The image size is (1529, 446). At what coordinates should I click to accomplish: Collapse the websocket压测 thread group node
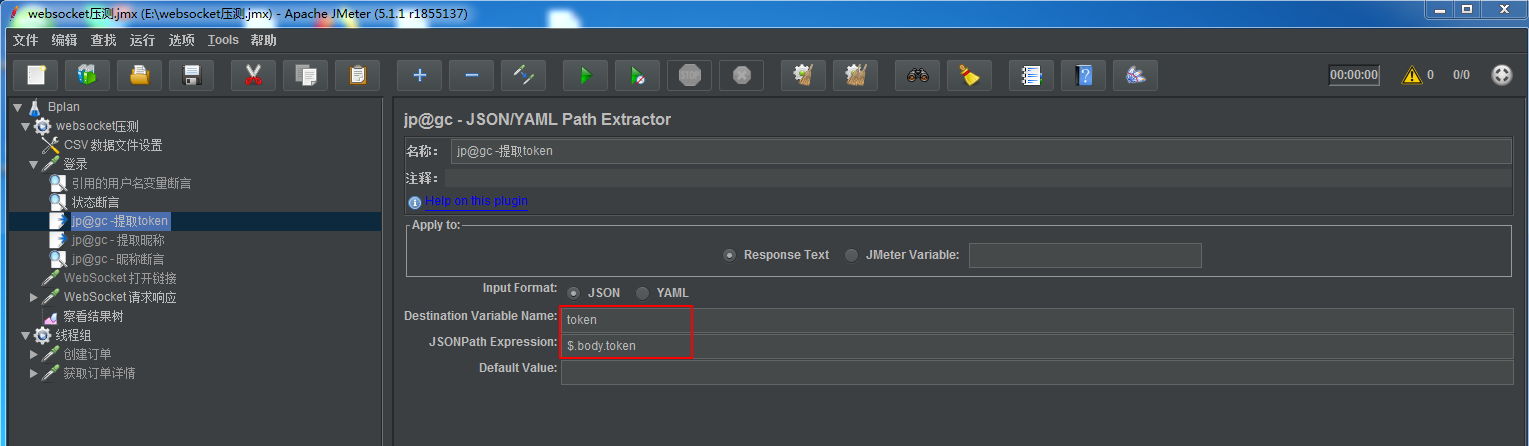coord(26,126)
